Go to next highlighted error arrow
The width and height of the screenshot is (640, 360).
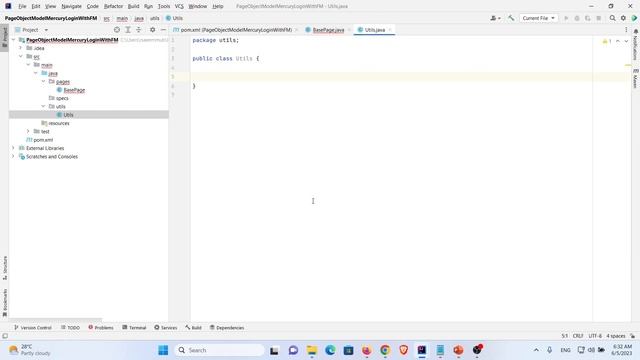coord(626,41)
